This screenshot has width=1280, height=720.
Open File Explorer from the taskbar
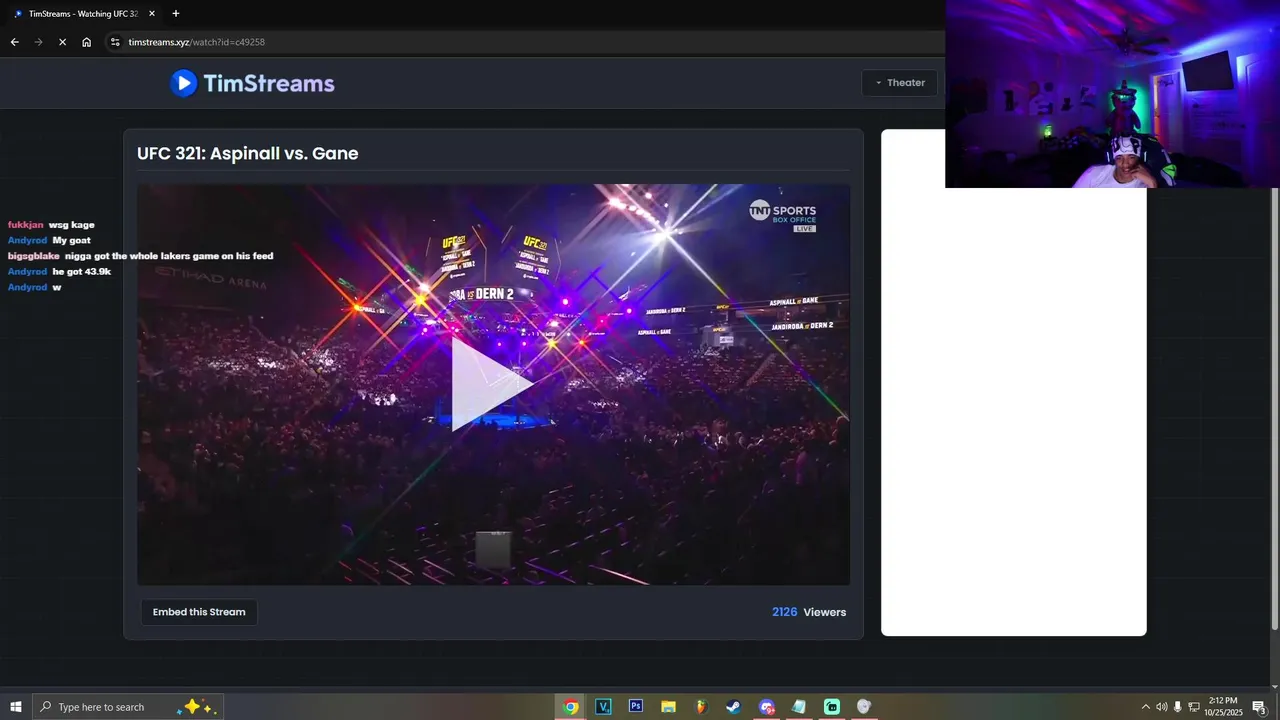point(668,707)
